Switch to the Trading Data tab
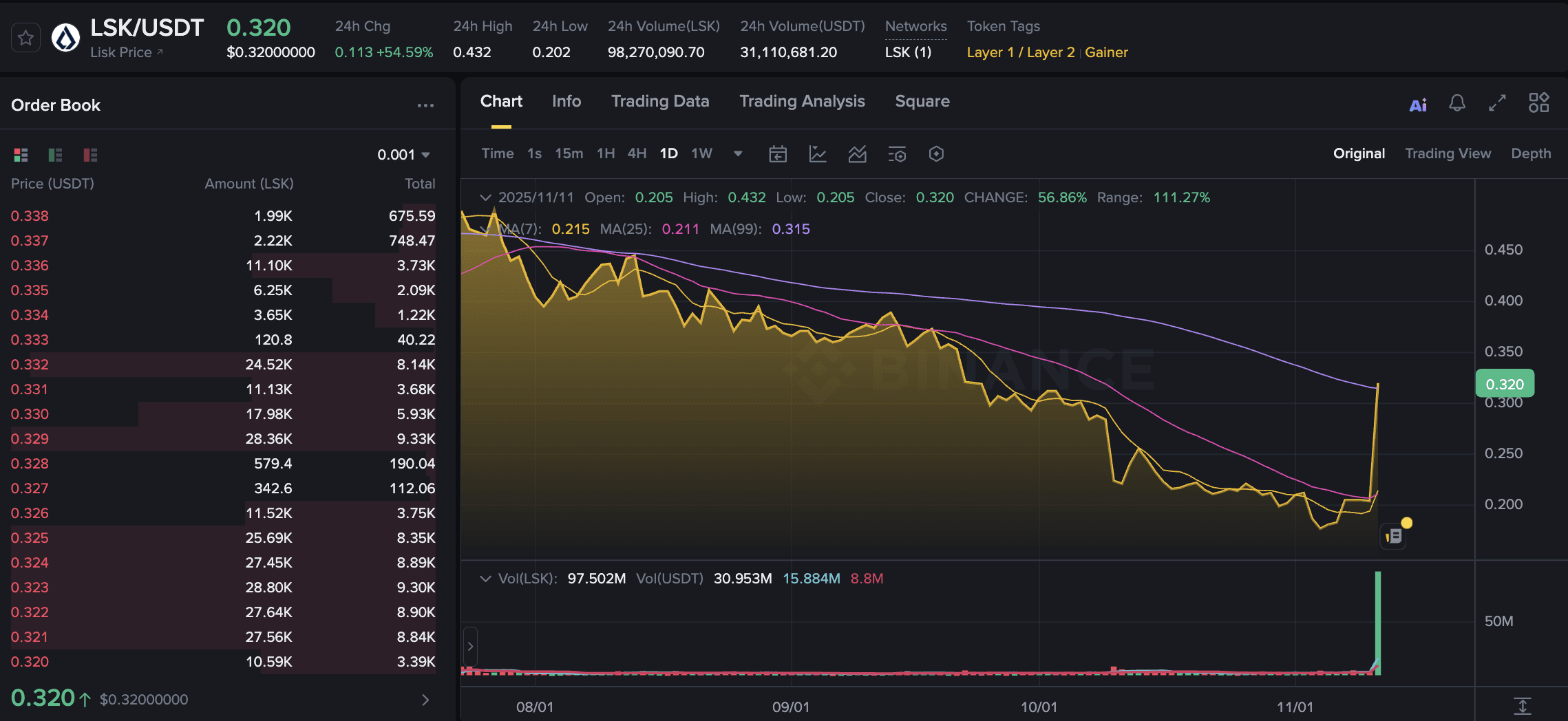The image size is (1568, 721). tap(659, 101)
